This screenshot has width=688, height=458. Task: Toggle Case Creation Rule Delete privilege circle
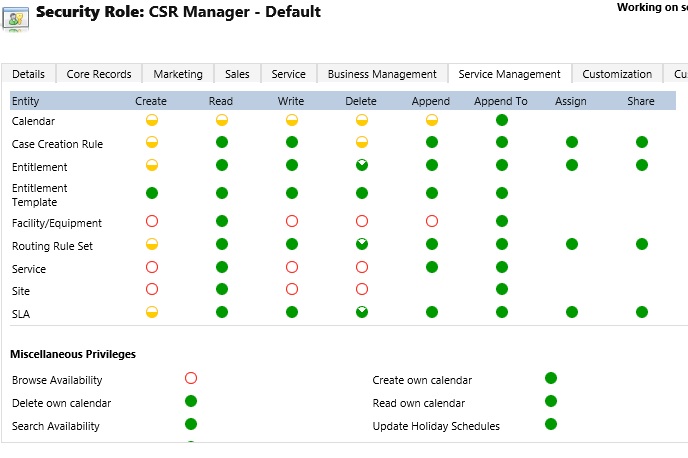click(x=362, y=142)
